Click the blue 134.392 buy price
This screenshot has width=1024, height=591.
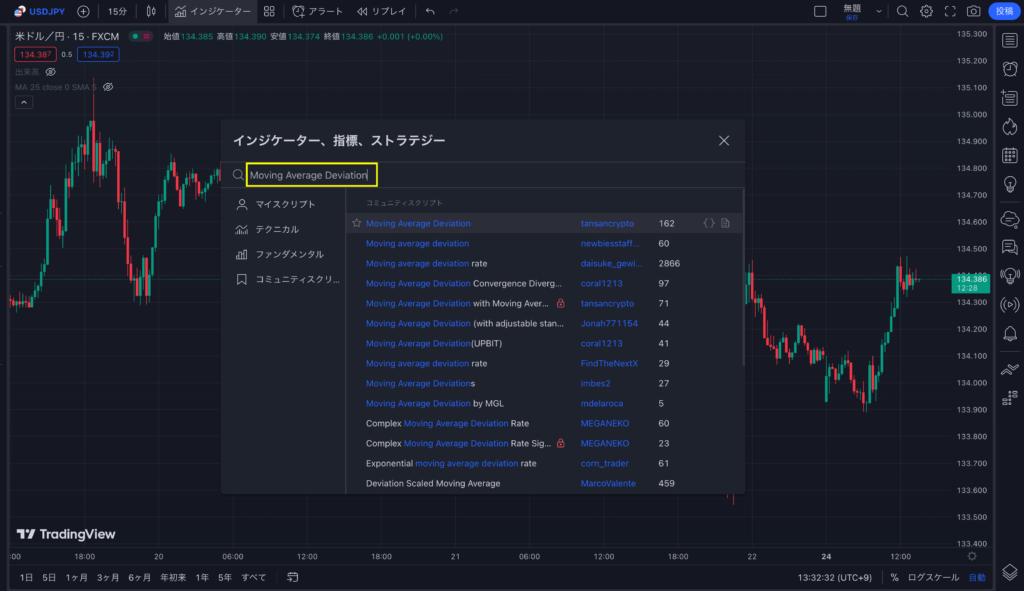(x=98, y=54)
